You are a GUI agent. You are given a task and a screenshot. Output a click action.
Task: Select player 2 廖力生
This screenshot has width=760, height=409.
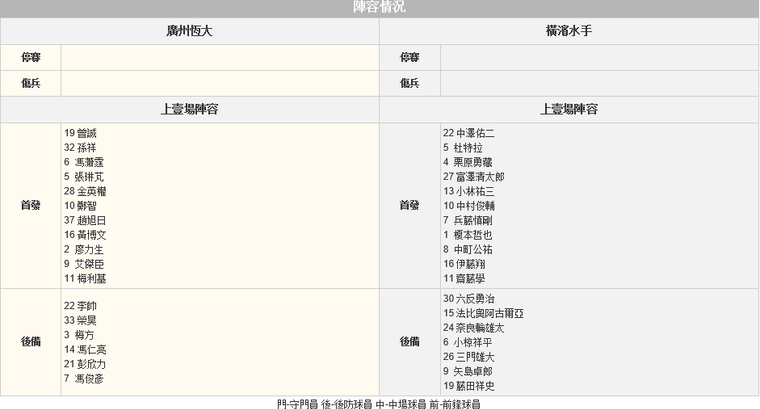coord(84,249)
